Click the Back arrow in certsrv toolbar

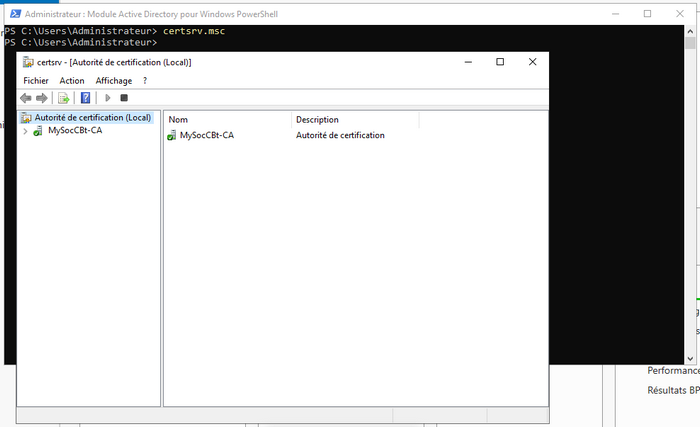pos(26,98)
